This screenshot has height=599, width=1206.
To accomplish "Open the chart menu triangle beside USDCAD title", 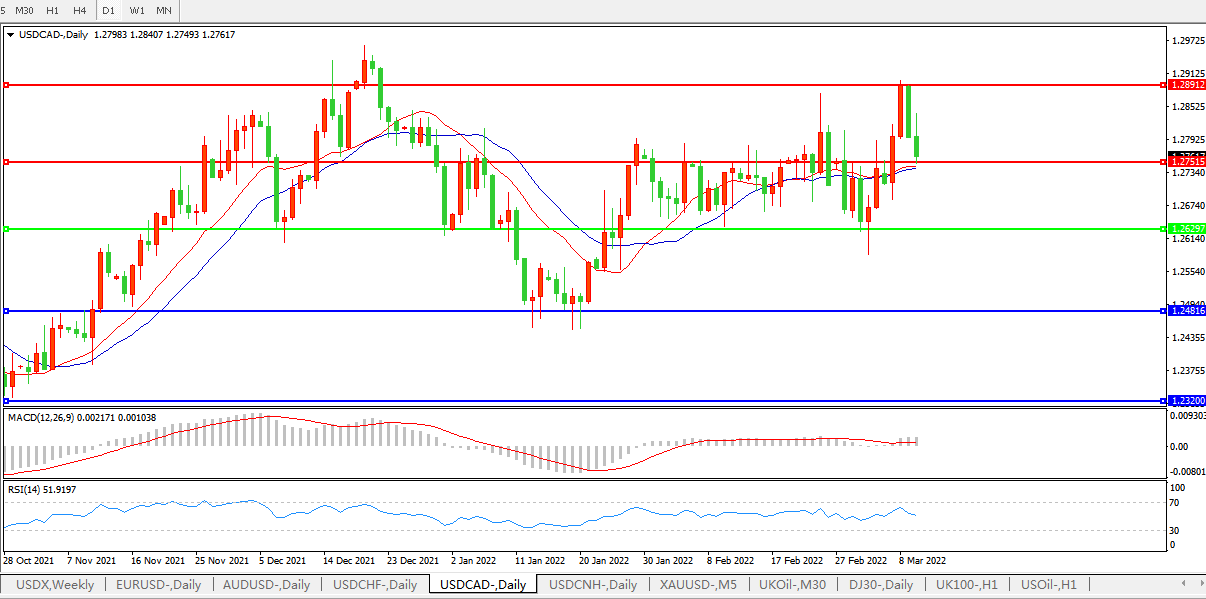I will [11, 34].
